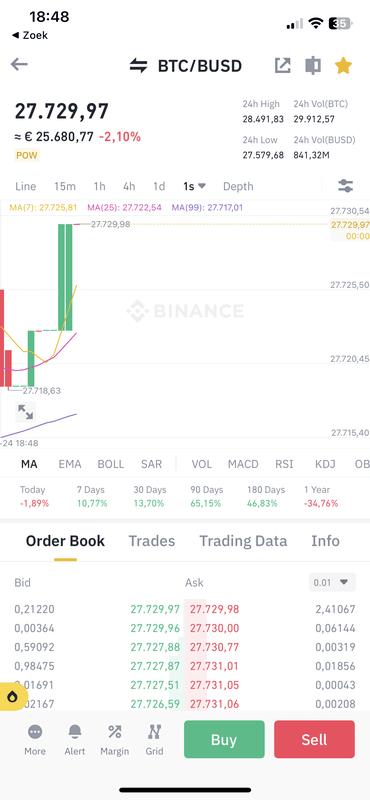
Task: Toggle the BOLL indicator
Action: 111,464
